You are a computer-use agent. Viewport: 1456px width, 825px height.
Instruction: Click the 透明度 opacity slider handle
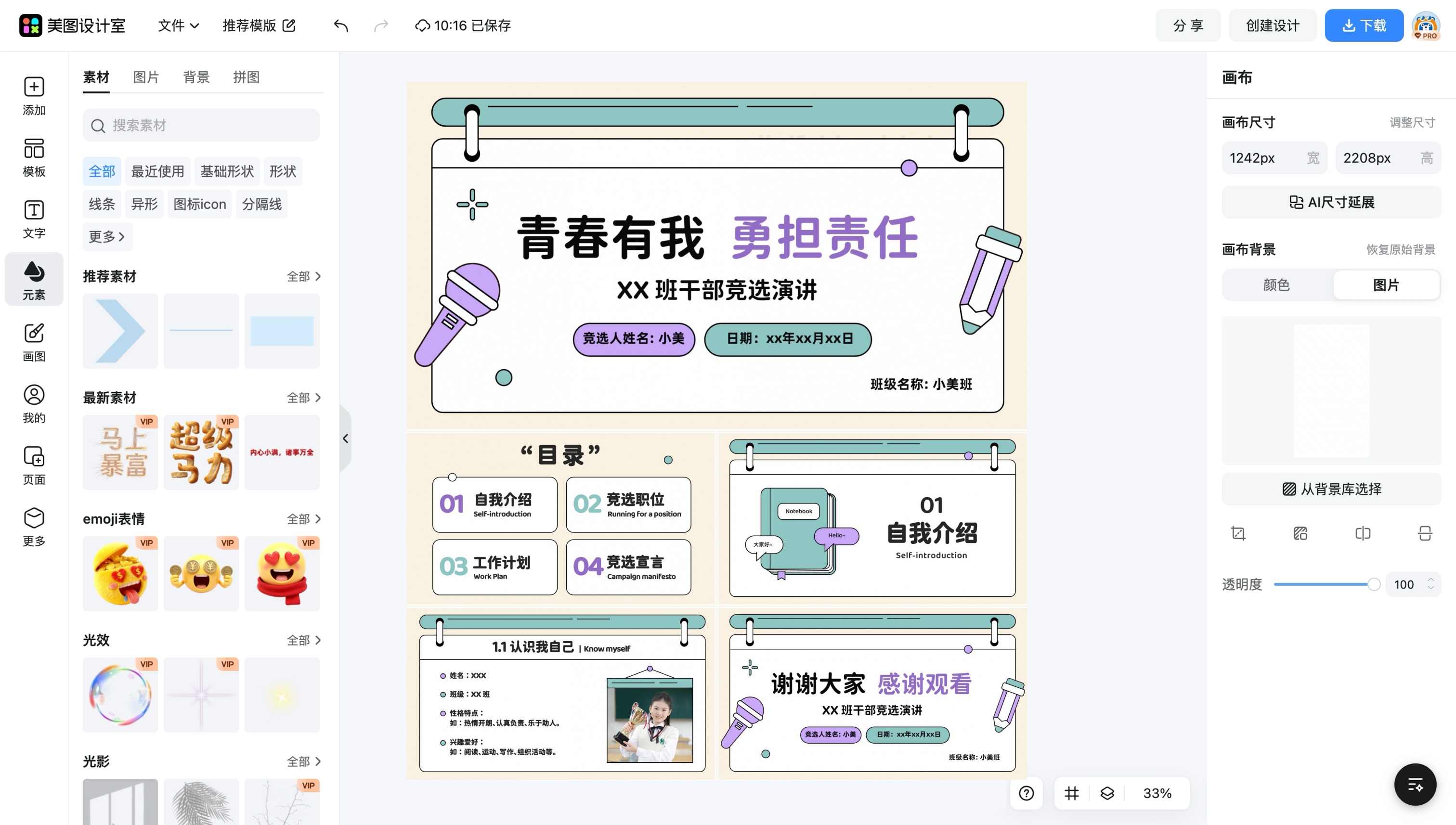coord(1373,584)
